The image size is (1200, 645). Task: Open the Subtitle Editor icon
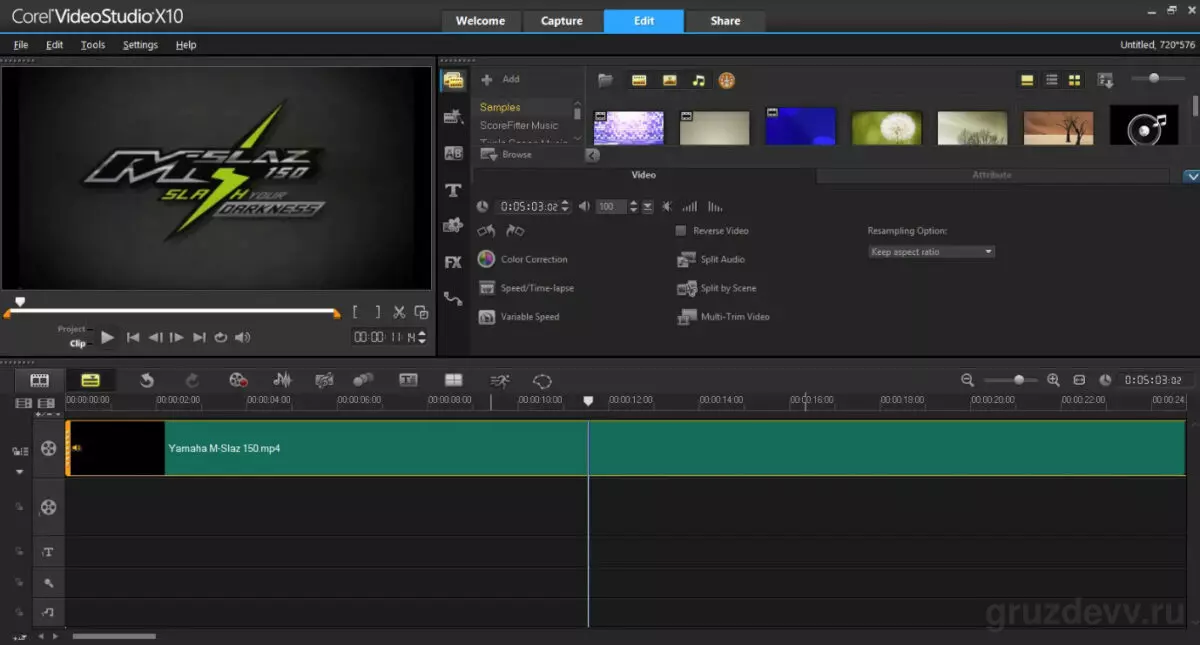click(408, 380)
